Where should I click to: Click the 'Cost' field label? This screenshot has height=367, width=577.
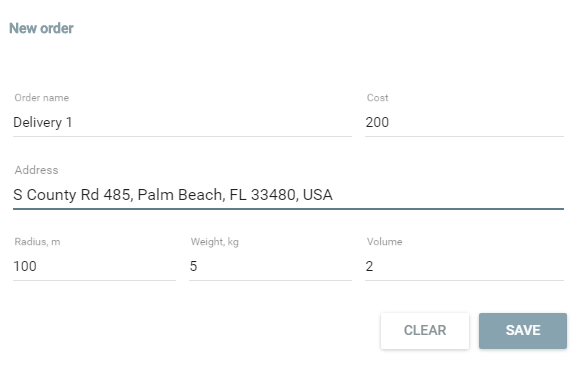point(377,98)
